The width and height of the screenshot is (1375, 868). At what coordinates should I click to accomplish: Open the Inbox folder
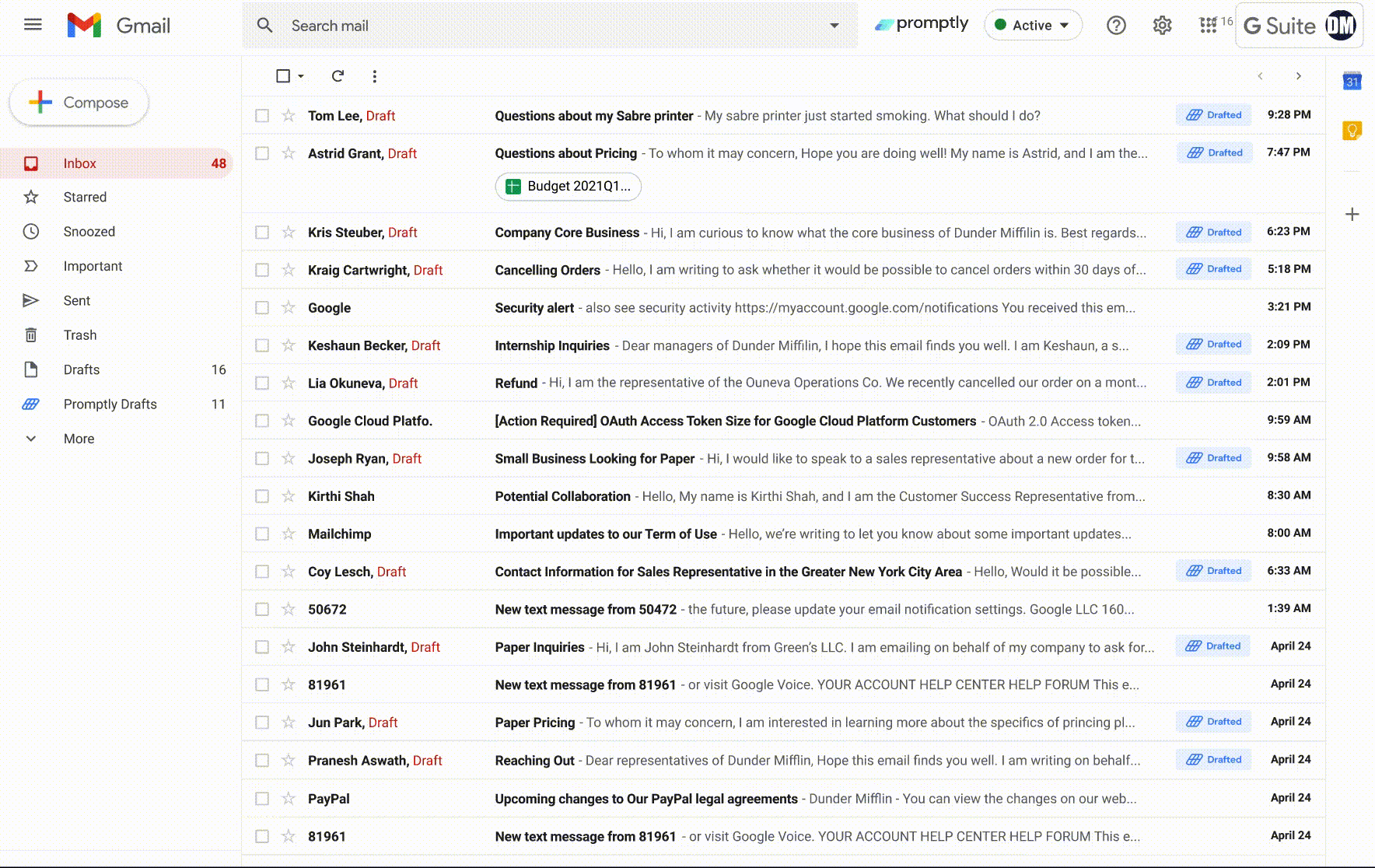117,163
